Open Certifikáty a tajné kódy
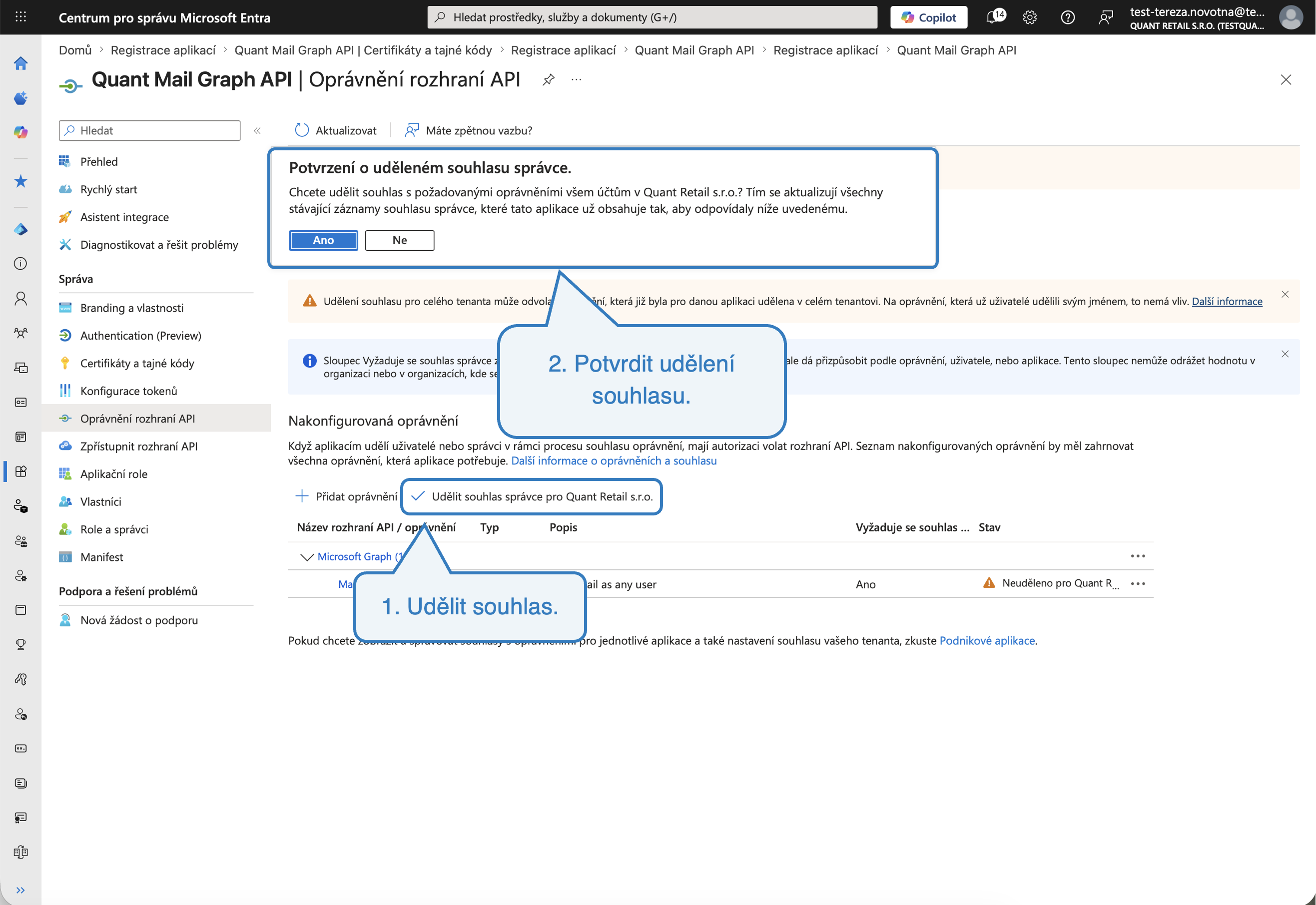 (137, 364)
